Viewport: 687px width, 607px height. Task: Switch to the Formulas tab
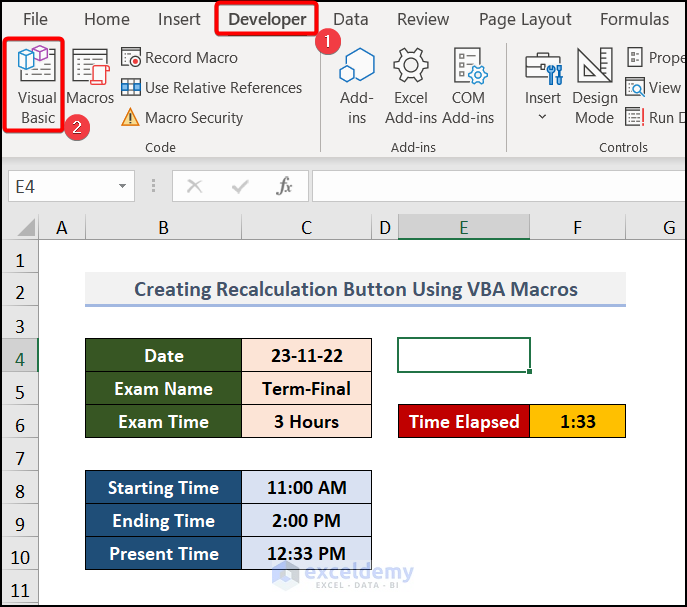click(634, 19)
